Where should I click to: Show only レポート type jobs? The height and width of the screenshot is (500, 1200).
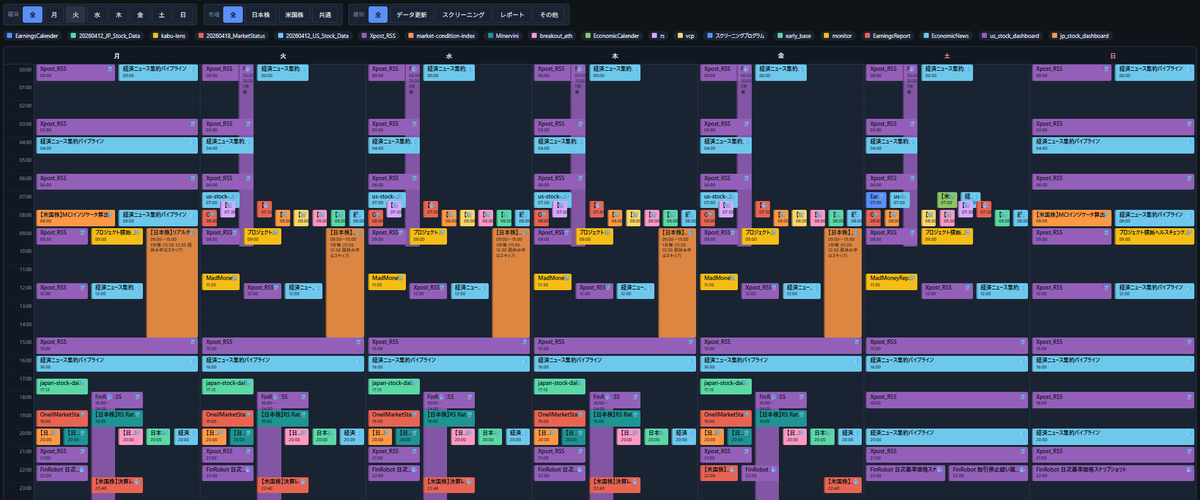(511, 16)
